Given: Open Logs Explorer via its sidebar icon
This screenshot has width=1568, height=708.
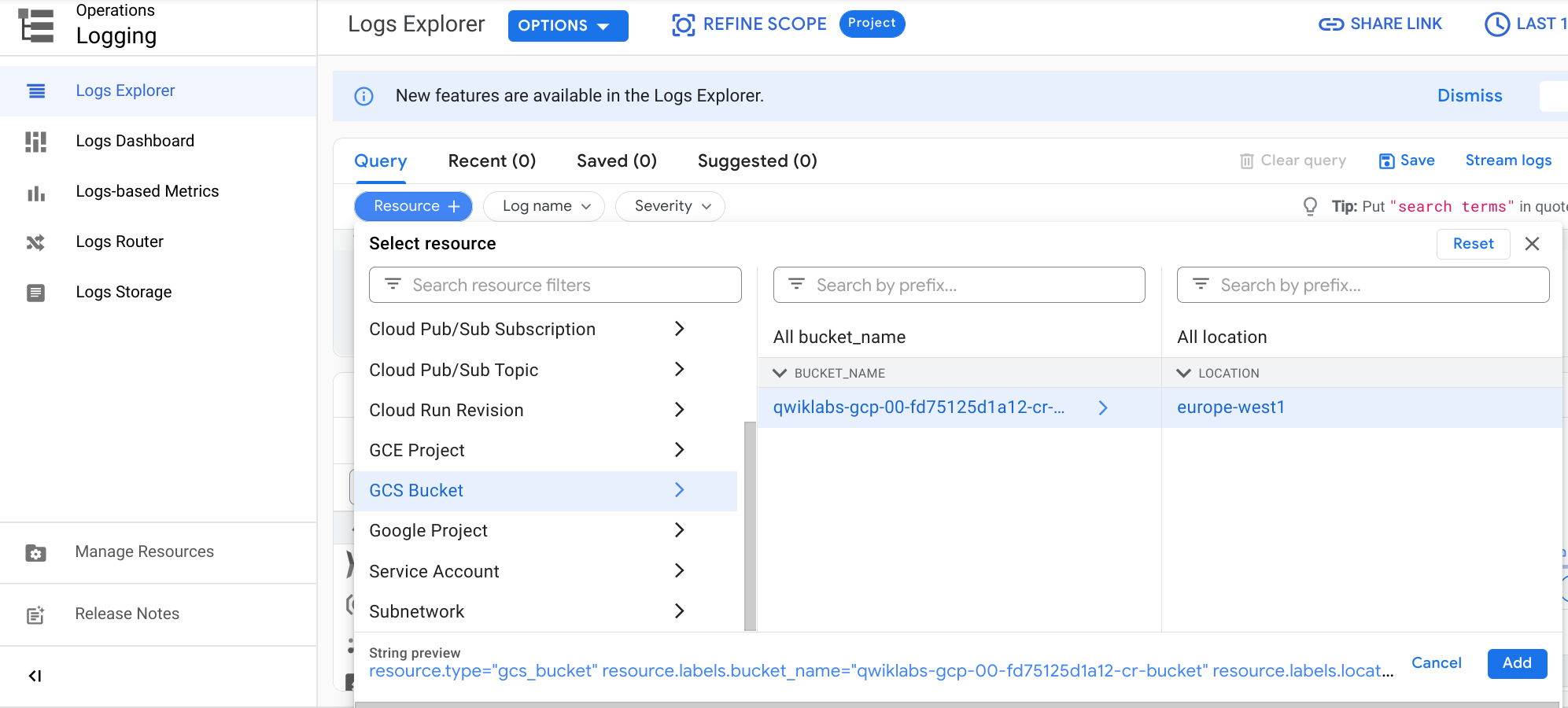Looking at the screenshot, I should [36, 91].
